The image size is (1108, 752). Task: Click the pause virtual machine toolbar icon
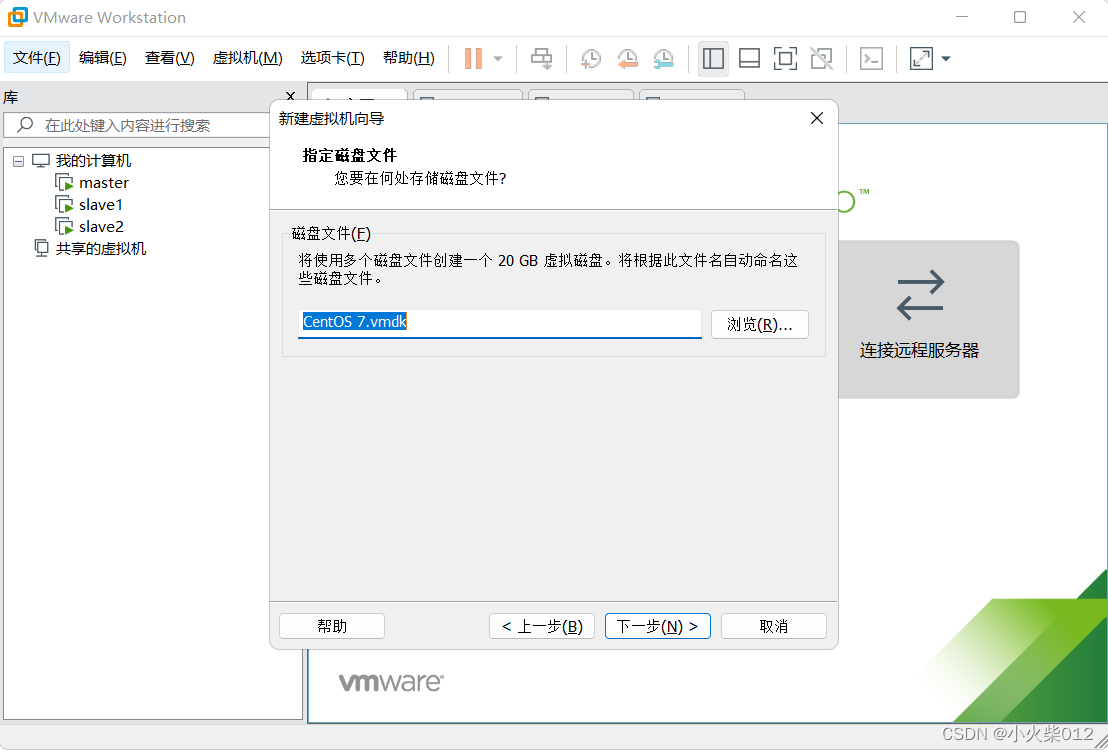(x=473, y=58)
